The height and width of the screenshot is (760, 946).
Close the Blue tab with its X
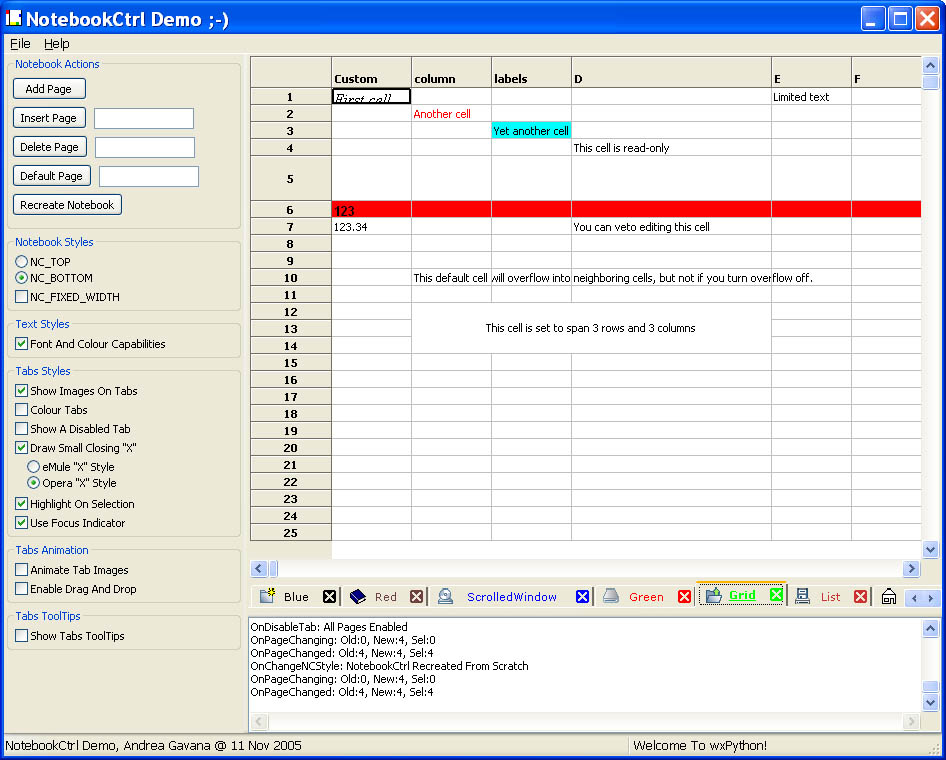pos(329,597)
